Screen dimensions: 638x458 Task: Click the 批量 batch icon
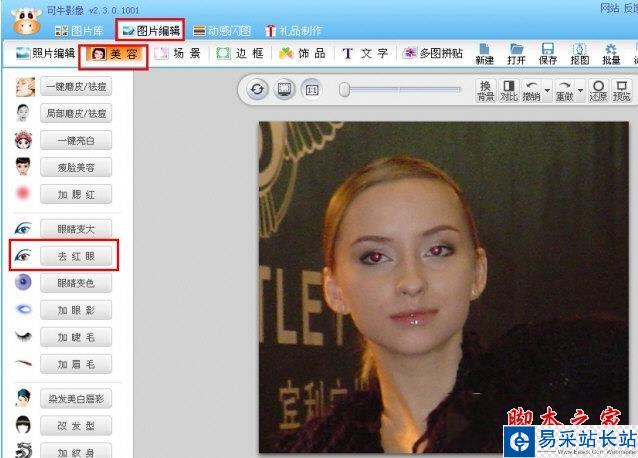[x=611, y=54]
